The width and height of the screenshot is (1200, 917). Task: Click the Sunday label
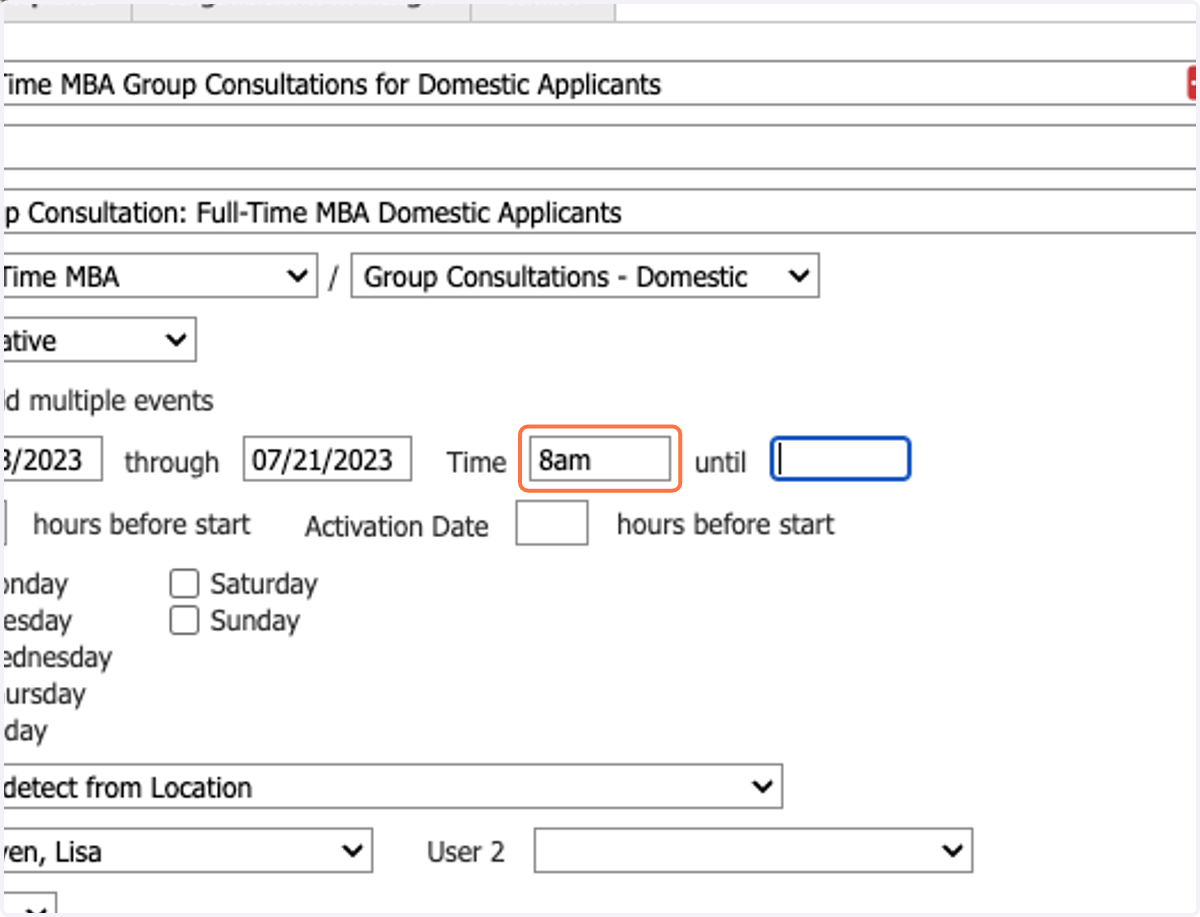coord(255,621)
